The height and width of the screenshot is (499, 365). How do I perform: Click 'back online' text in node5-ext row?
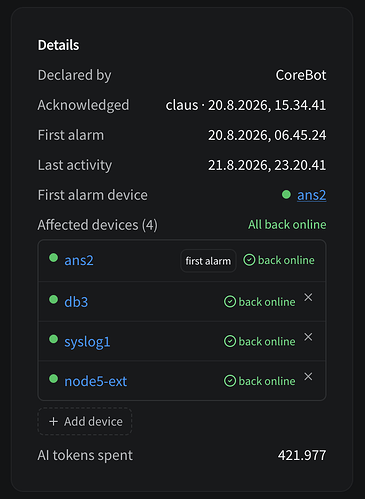point(267,381)
